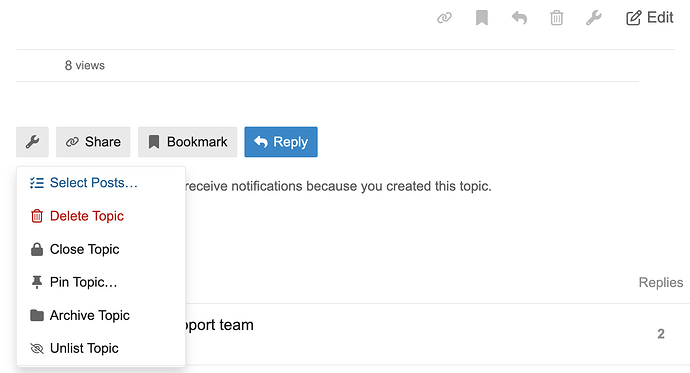Open post admin actions wrench in the top row
Image resolution: width=690 pixels, height=373 pixels.
click(x=594, y=18)
